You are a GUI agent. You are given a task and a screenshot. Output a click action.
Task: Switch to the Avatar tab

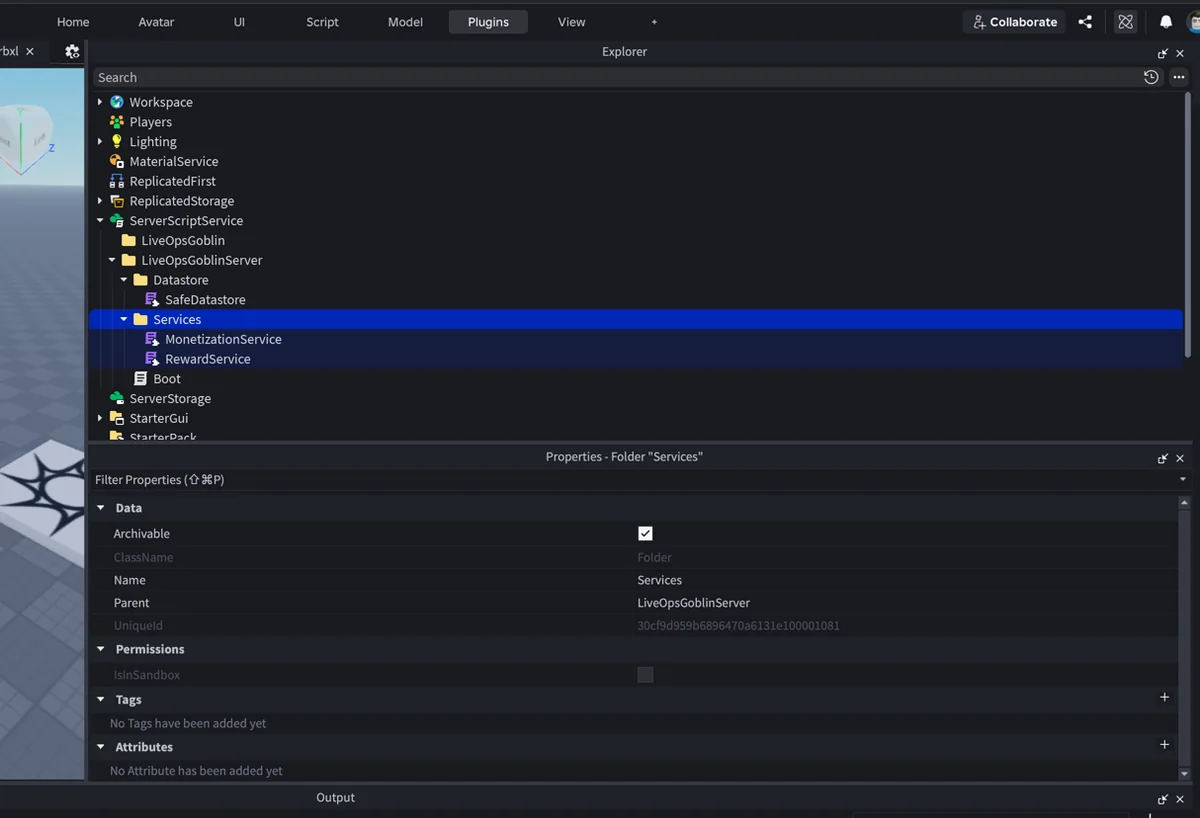(156, 22)
